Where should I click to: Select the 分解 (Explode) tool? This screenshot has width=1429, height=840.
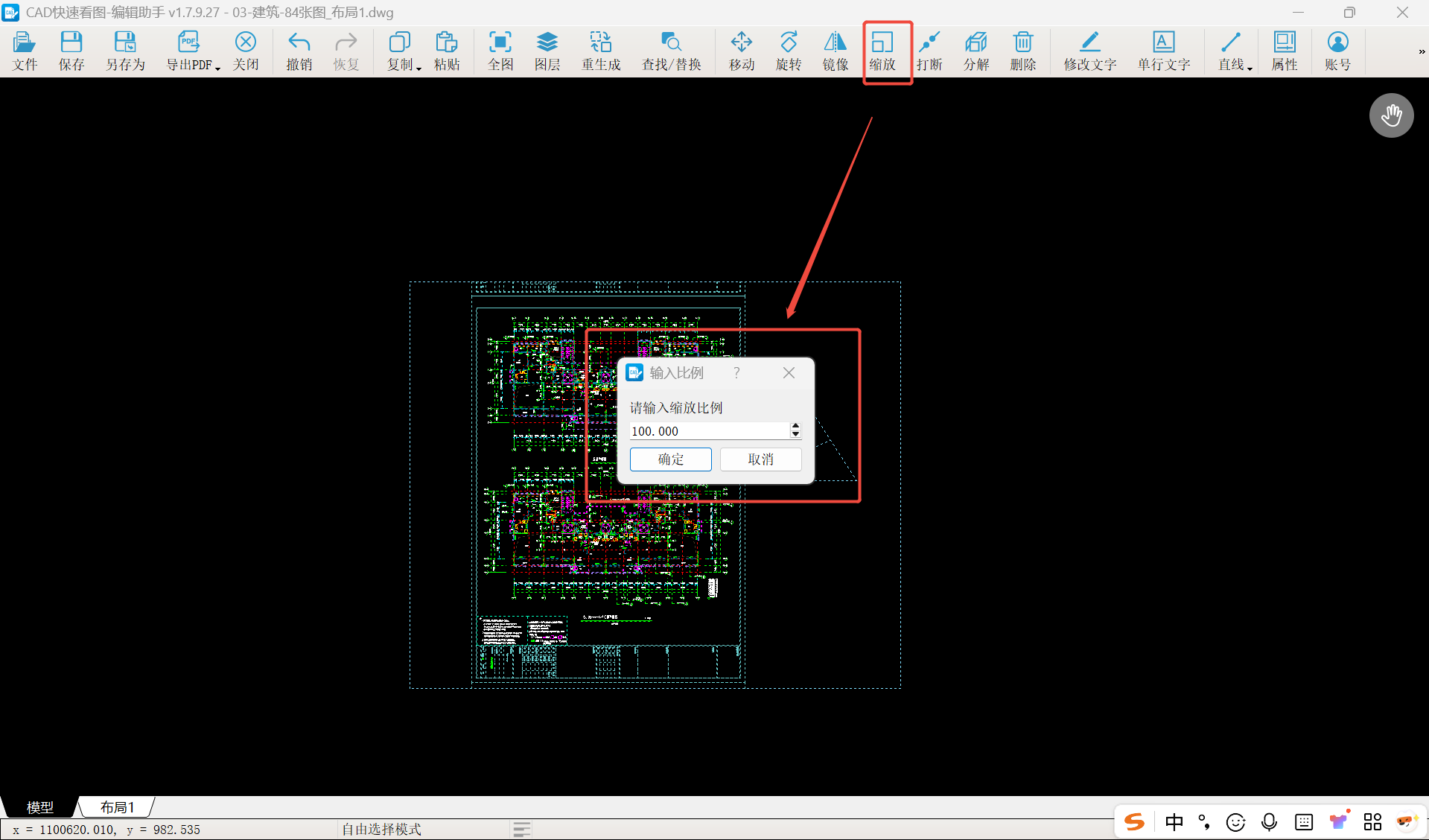[976, 51]
